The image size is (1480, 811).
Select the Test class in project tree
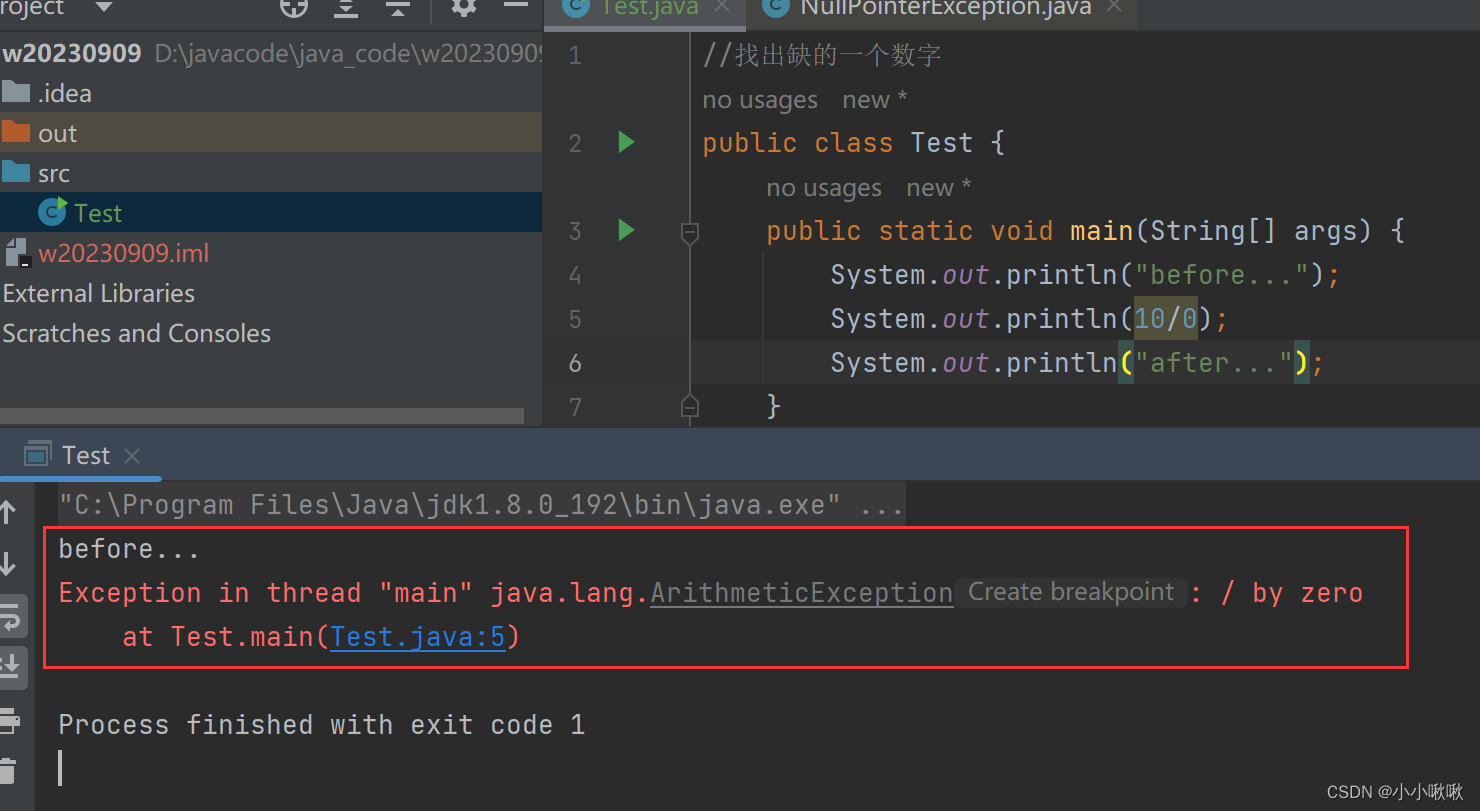coord(271,213)
